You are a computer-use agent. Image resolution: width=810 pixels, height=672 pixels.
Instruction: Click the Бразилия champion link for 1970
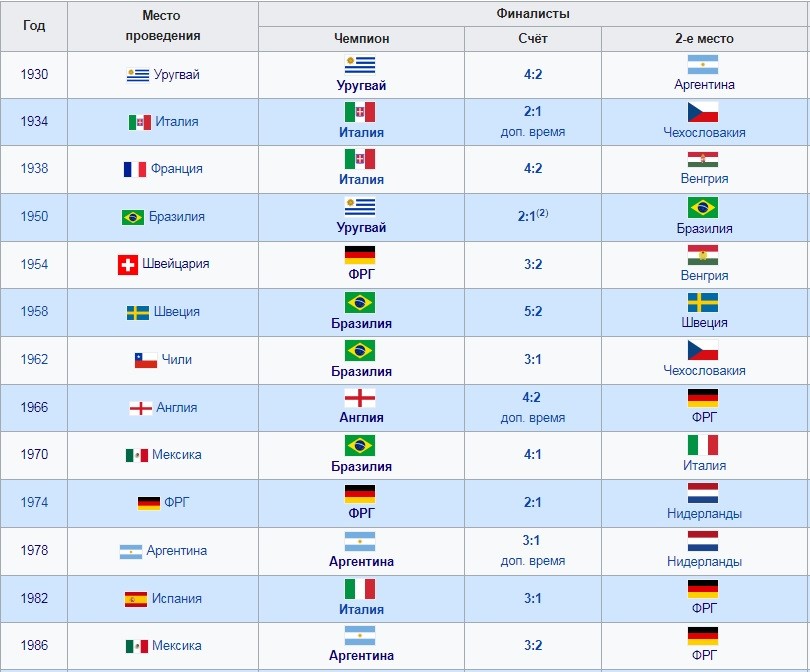point(361,466)
